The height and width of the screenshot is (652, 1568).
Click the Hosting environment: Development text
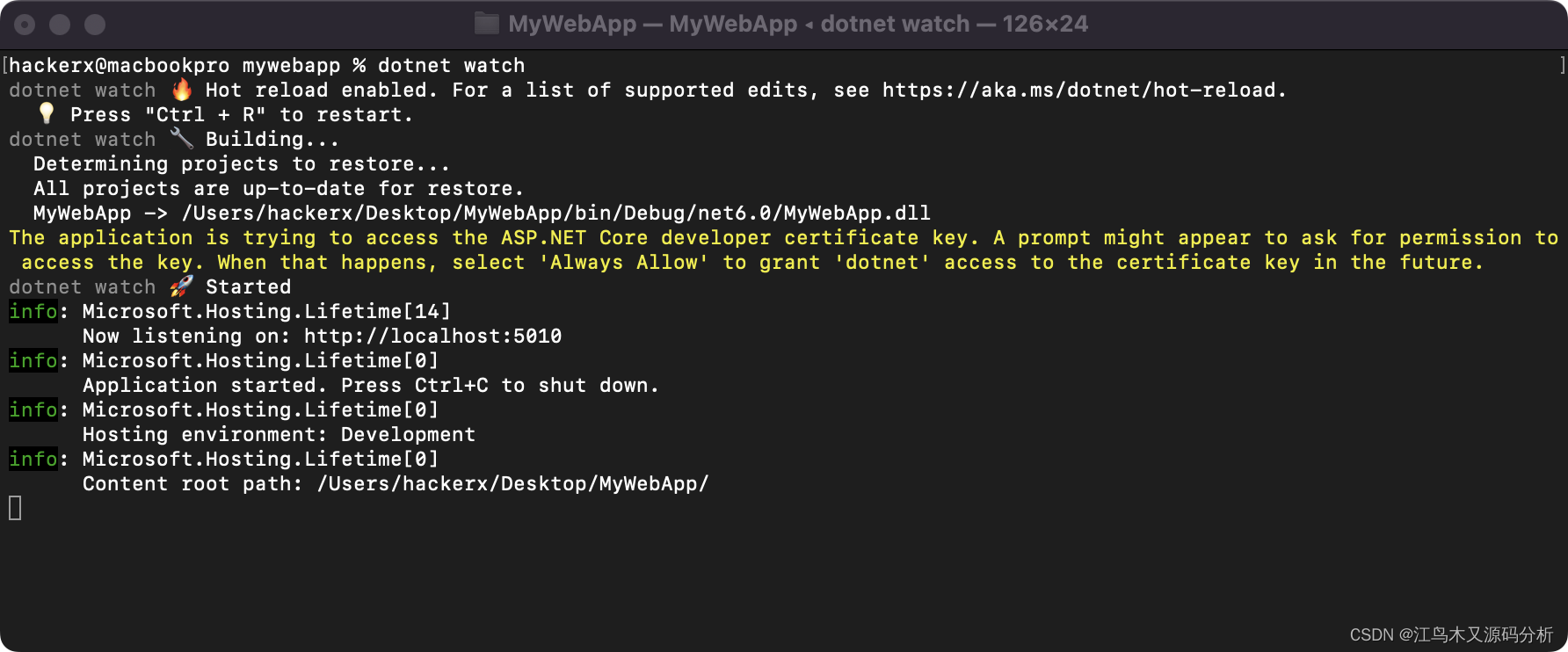point(279,434)
